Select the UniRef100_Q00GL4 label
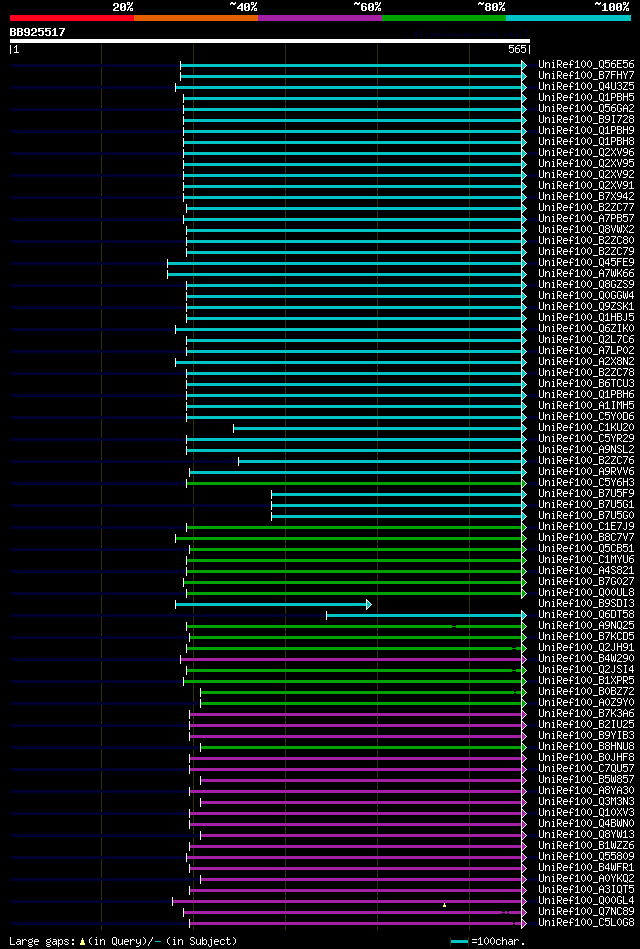This screenshot has width=640, height=949. (587, 901)
